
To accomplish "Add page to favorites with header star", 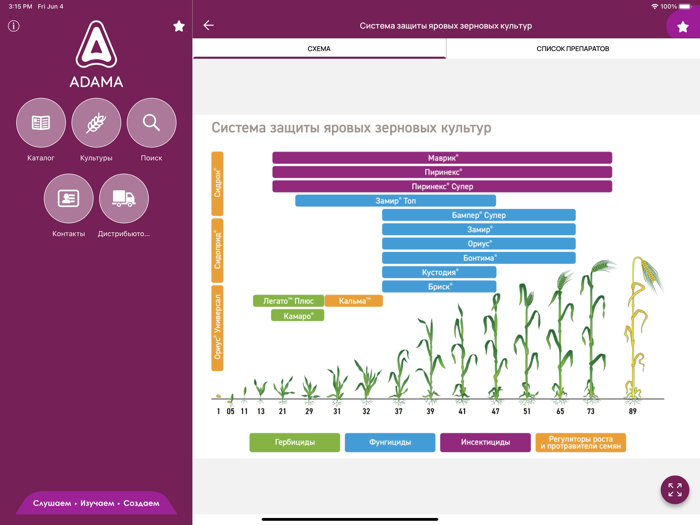I will coord(683,27).
